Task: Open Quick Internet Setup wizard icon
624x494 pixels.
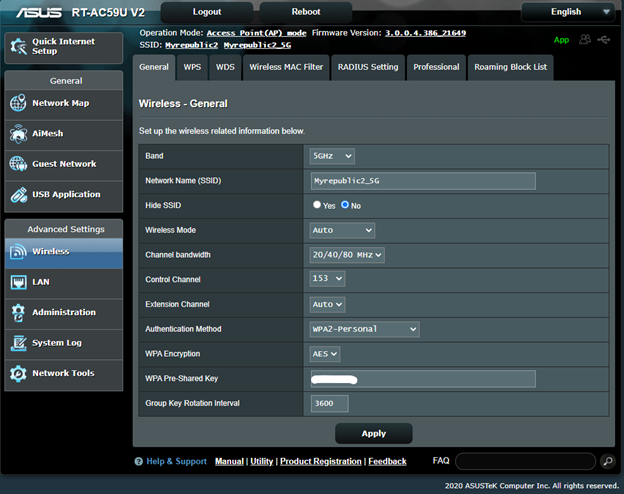Action: 18,47
